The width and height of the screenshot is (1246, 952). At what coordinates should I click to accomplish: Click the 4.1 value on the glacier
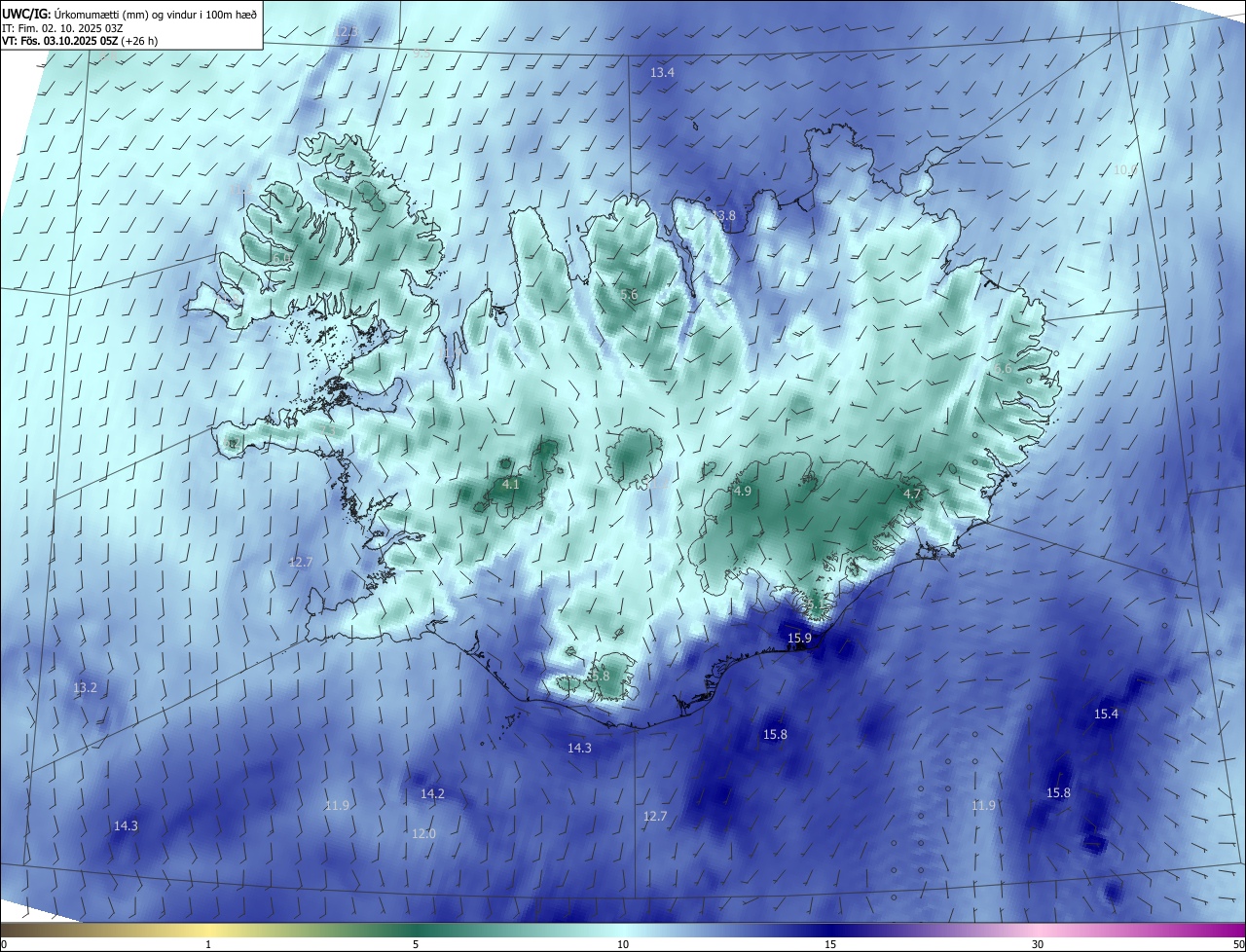(511, 484)
